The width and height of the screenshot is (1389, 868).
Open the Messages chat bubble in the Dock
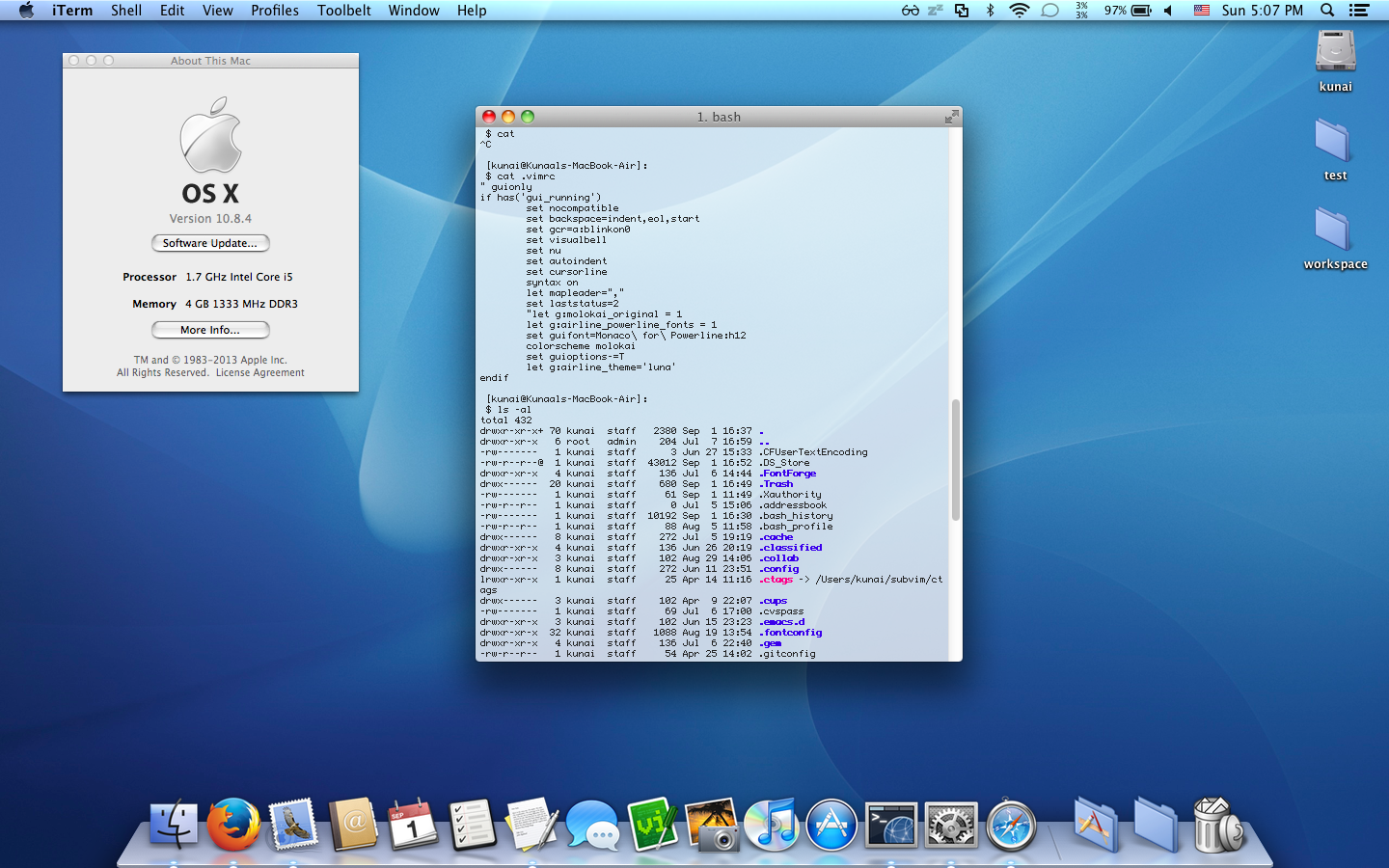[592, 827]
